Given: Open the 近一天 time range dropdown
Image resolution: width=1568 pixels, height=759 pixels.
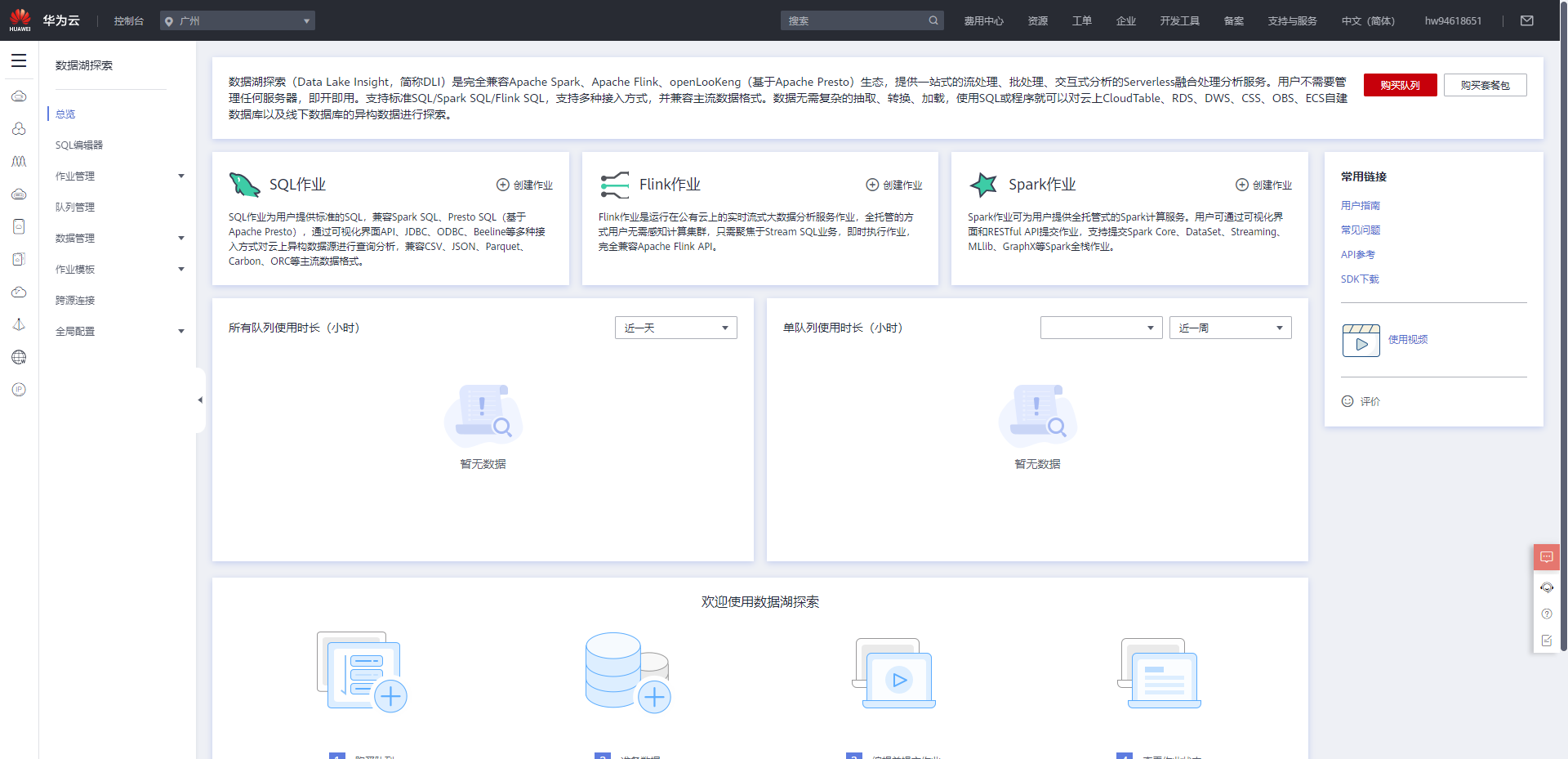Looking at the screenshot, I should 676,328.
